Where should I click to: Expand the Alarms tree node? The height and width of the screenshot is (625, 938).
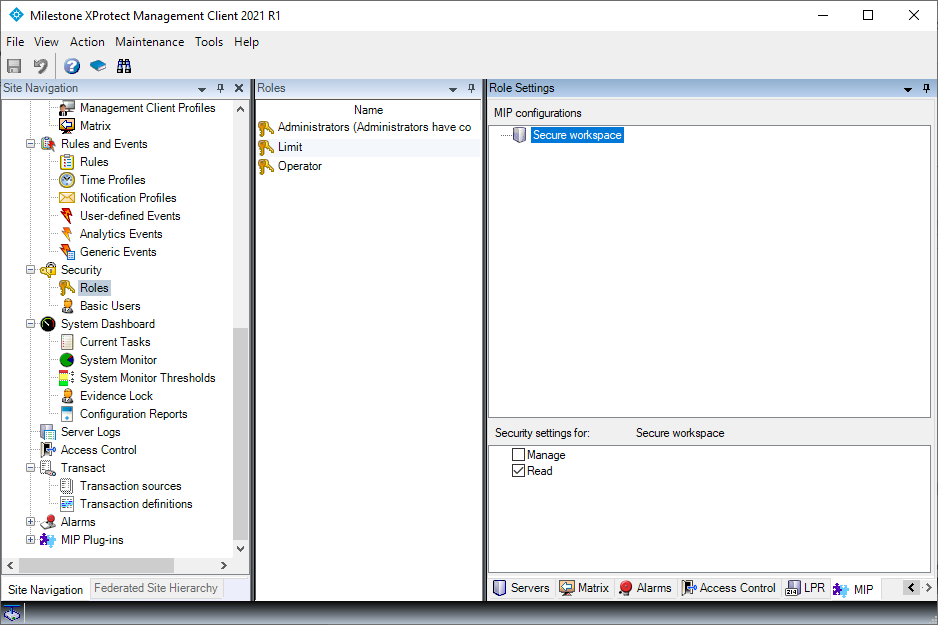pos(30,521)
